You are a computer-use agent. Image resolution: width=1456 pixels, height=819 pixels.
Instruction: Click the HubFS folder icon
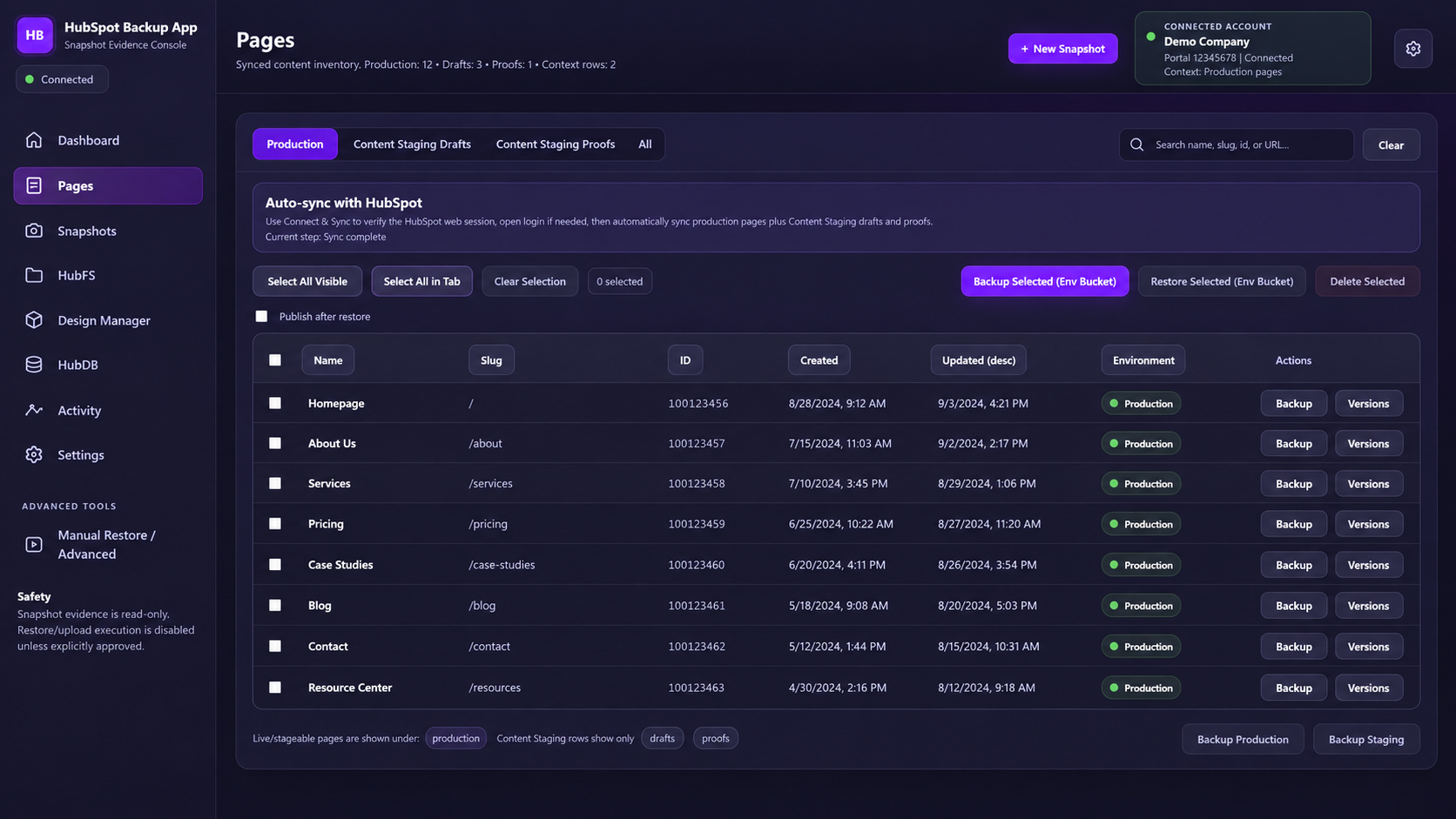click(34, 275)
